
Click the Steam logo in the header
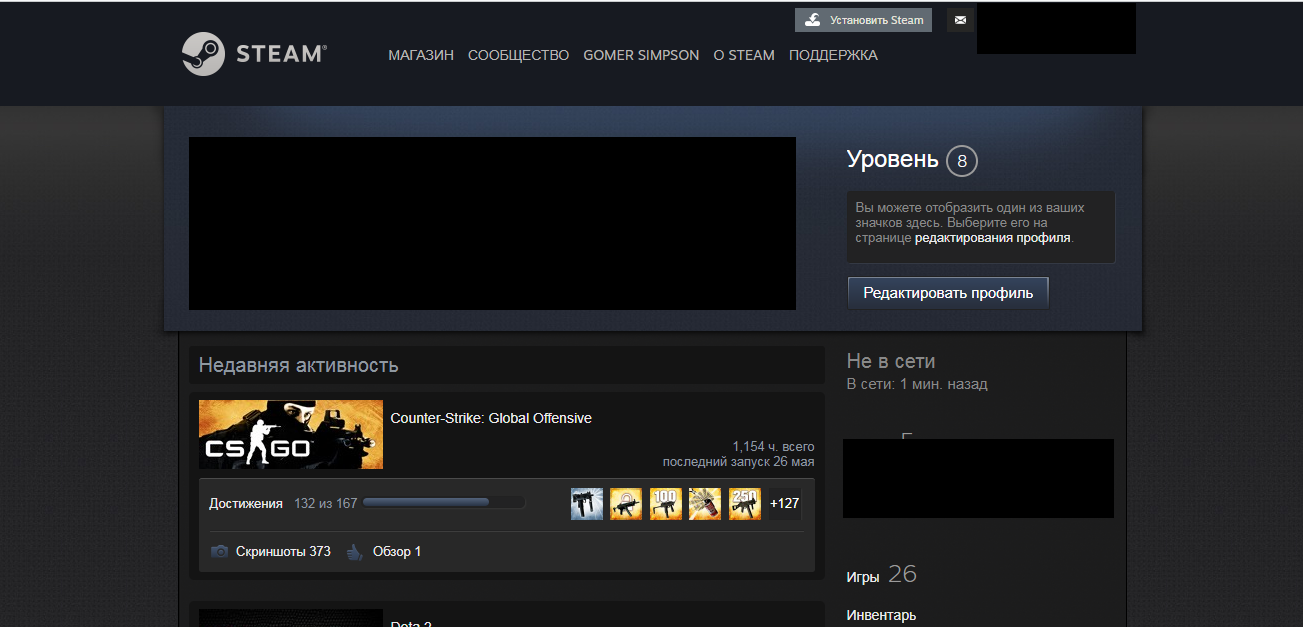(x=254, y=54)
